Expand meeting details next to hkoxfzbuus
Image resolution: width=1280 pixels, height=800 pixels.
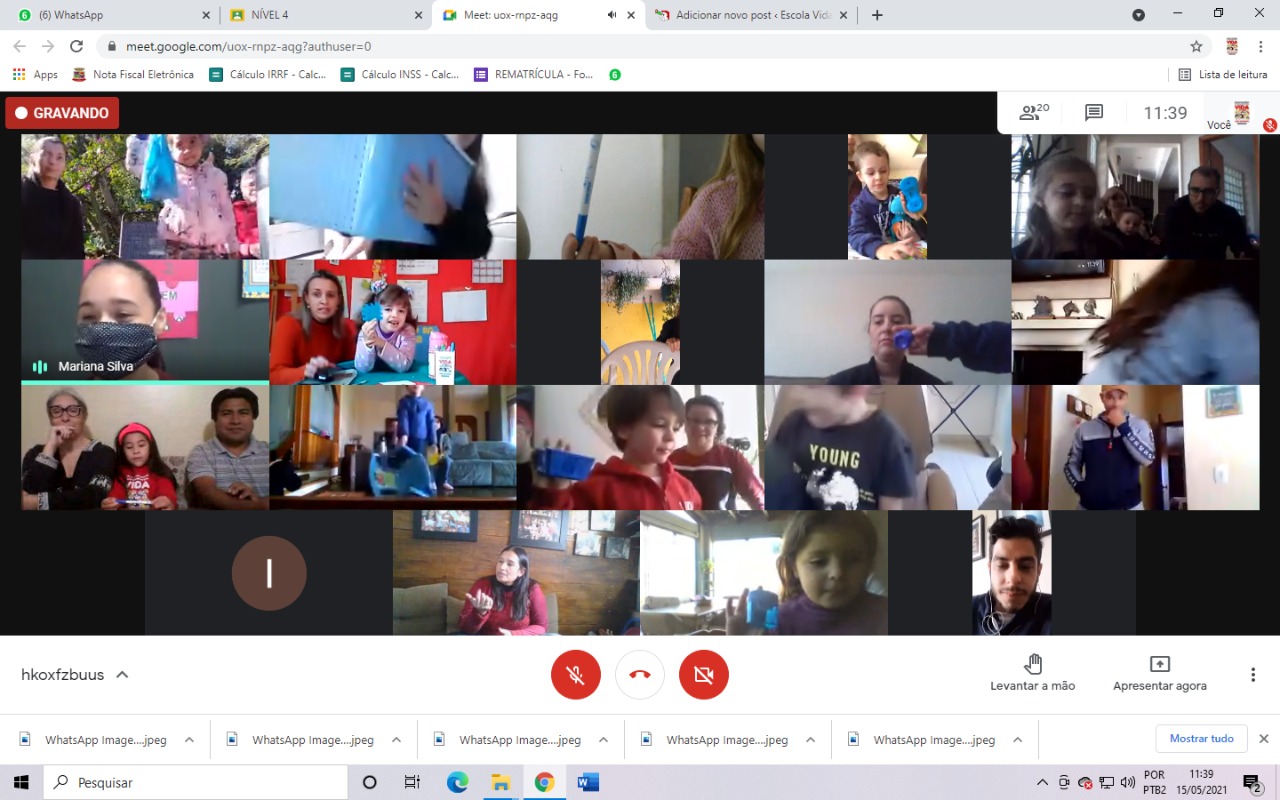(122, 675)
